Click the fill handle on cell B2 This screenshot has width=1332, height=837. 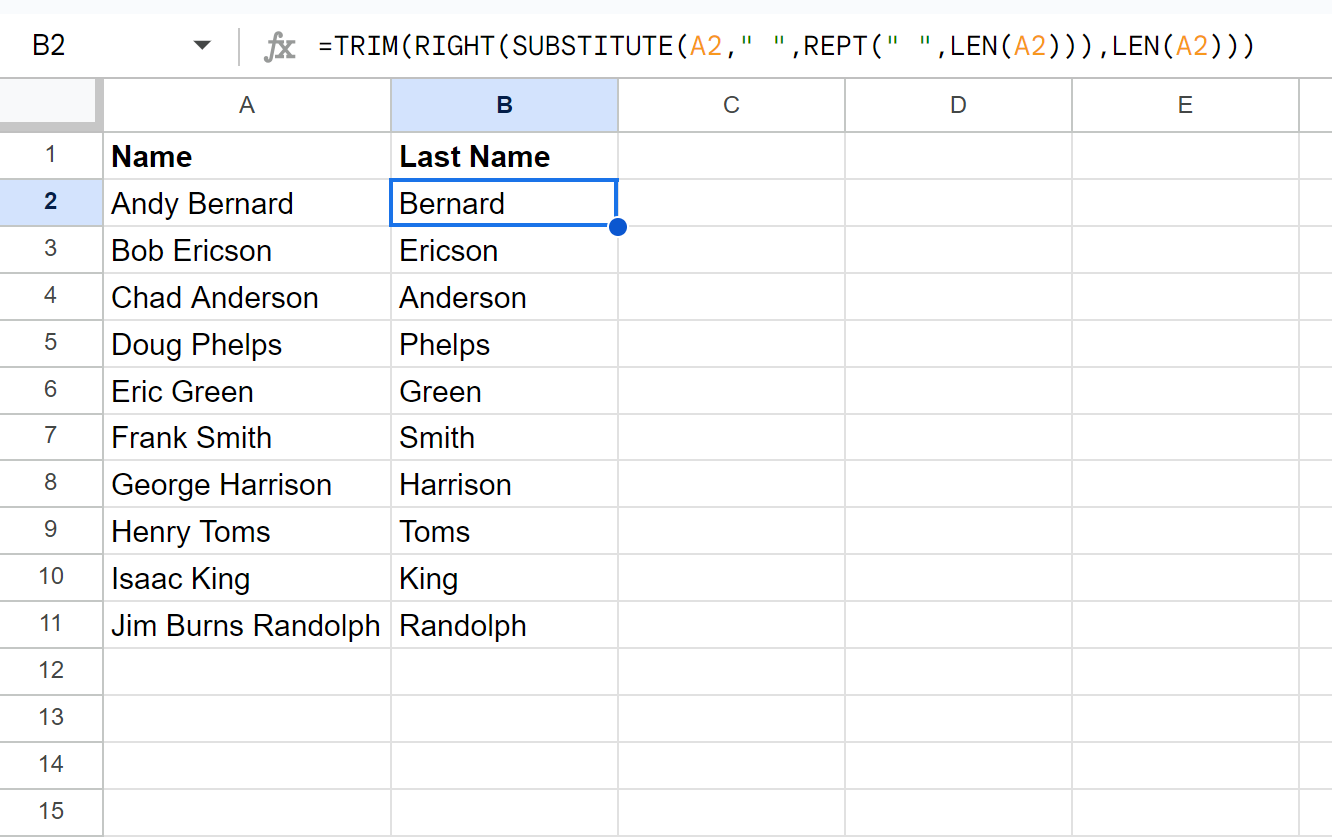618,227
